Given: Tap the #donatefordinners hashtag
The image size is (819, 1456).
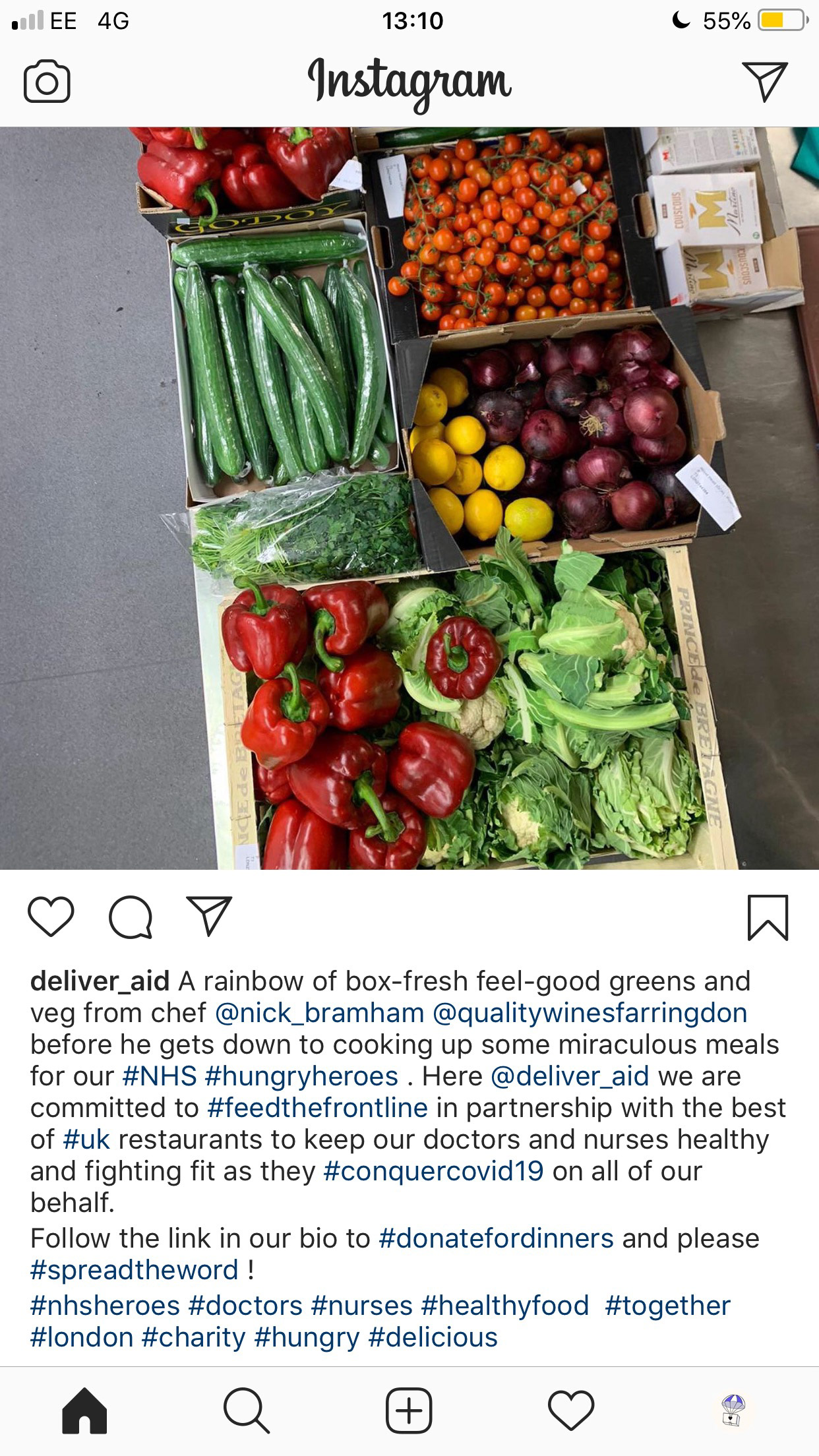Looking at the screenshot, I should point(497,1238).
